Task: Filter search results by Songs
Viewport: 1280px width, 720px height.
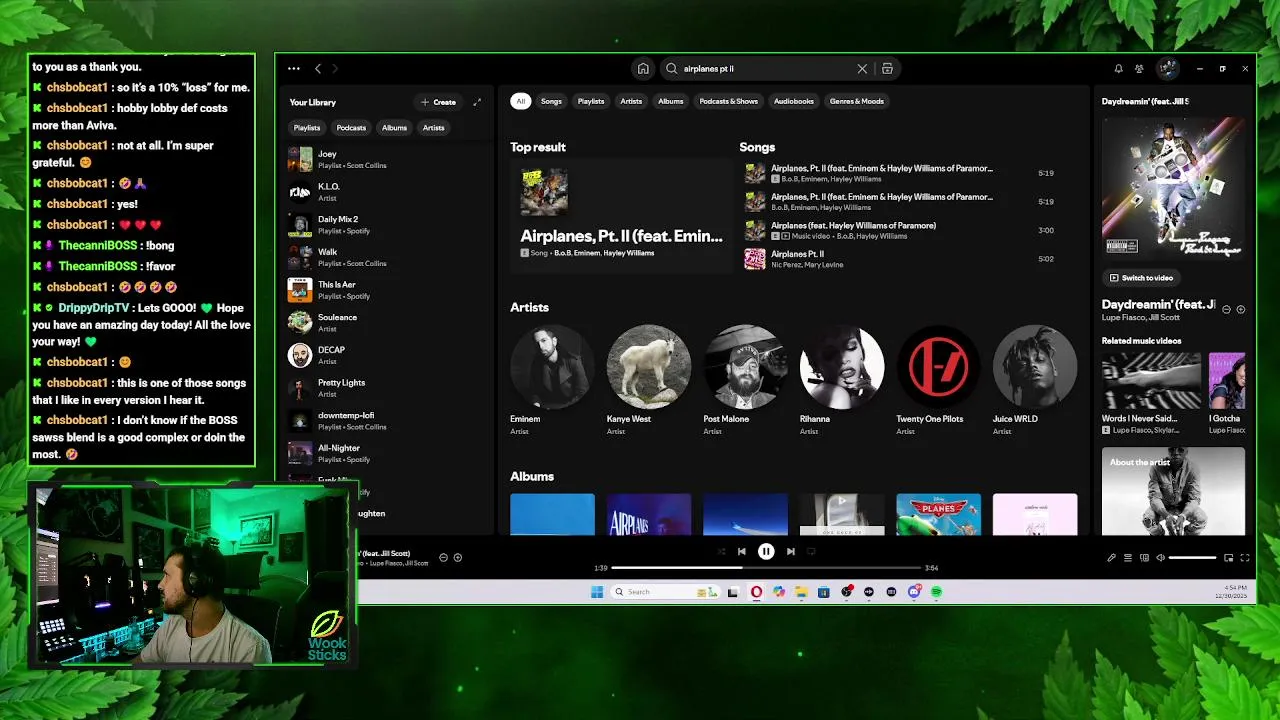Action: pyautogui.click(x=551, y=101)
